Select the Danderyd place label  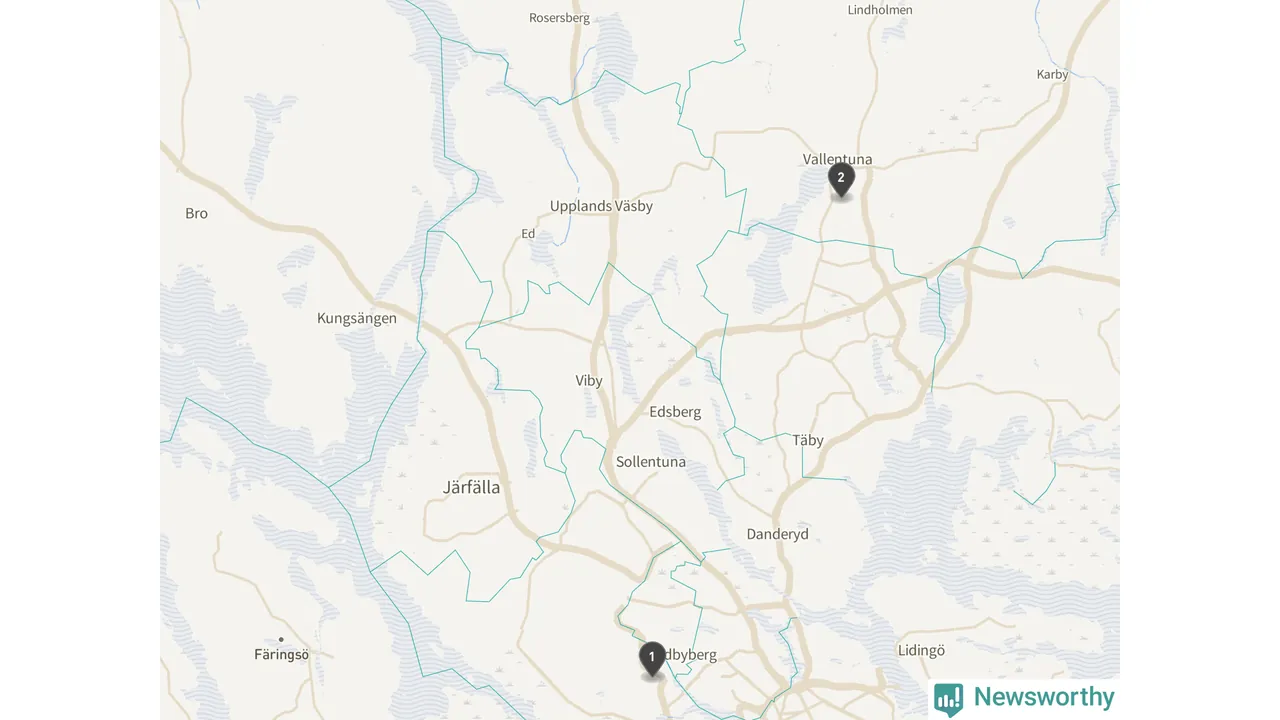(x=777, y=534)
